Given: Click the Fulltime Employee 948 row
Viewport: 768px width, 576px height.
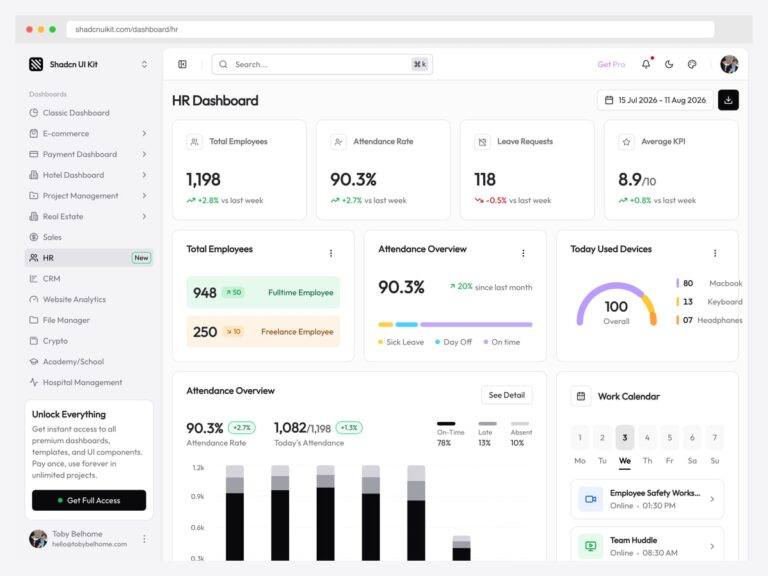Looking at the screenshot, I should pos(263,292).
